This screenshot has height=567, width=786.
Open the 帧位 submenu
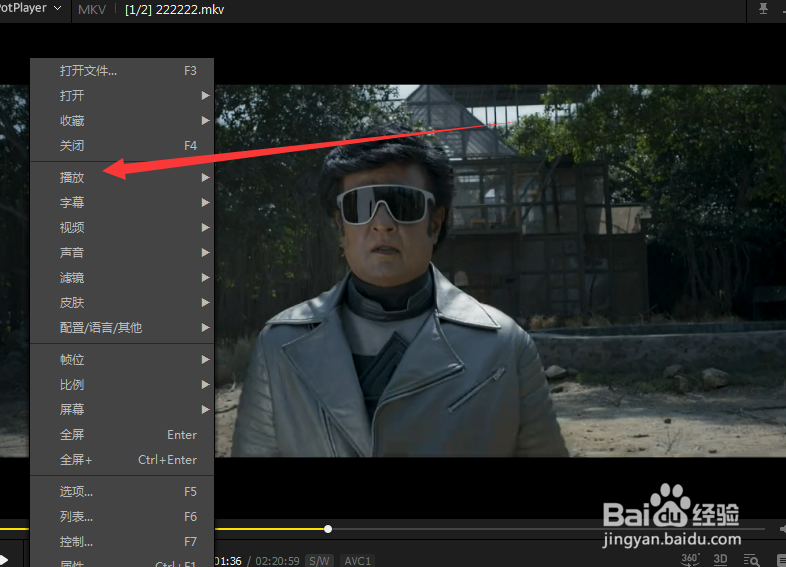point(122,359)
